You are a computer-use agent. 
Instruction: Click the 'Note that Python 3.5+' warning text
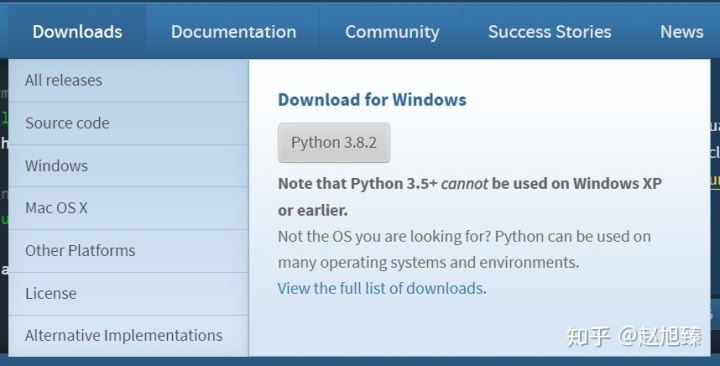pos(470,197)
